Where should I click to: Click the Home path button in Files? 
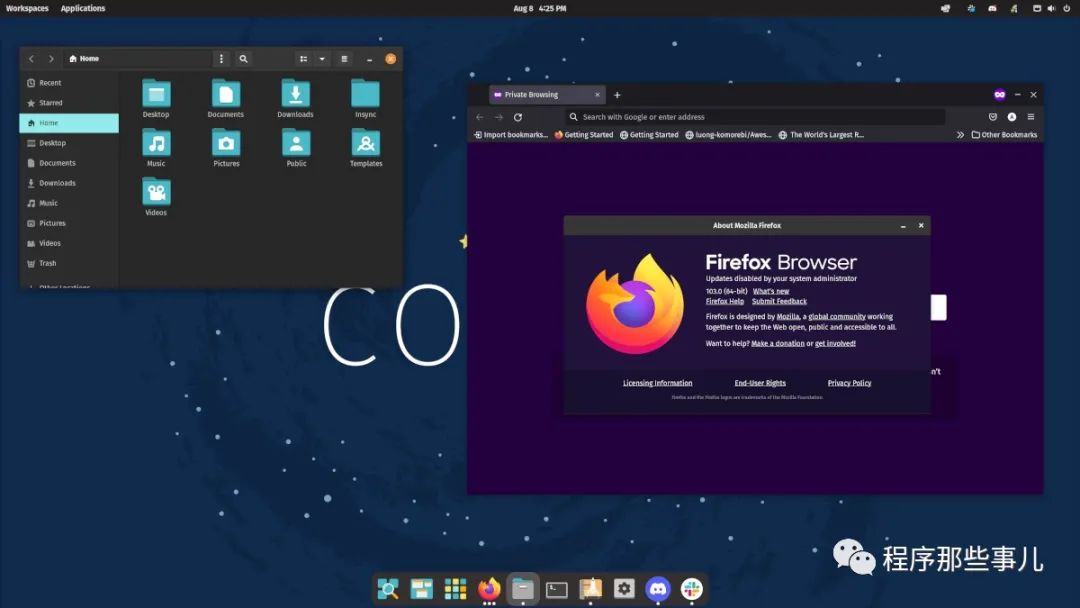tap(84, 59)
